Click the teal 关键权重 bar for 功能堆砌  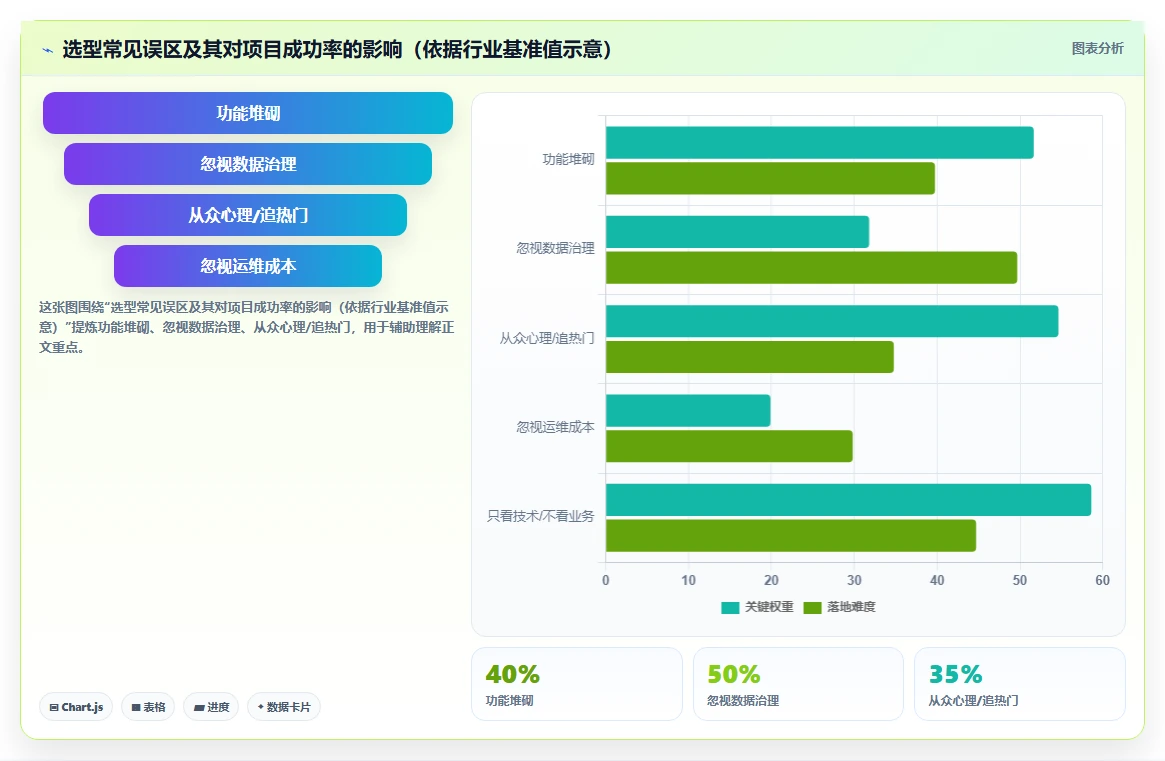pyautogui.click(x=820, y=143)
